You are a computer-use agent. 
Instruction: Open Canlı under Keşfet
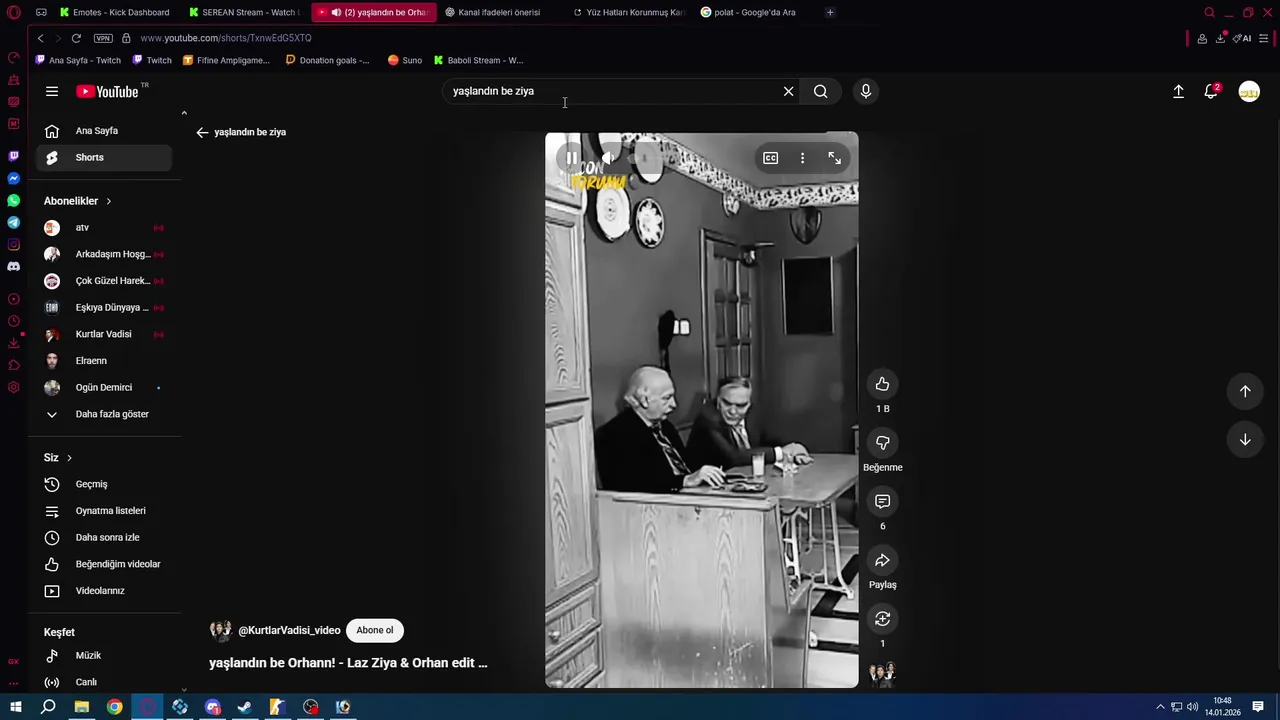[104, 682]
